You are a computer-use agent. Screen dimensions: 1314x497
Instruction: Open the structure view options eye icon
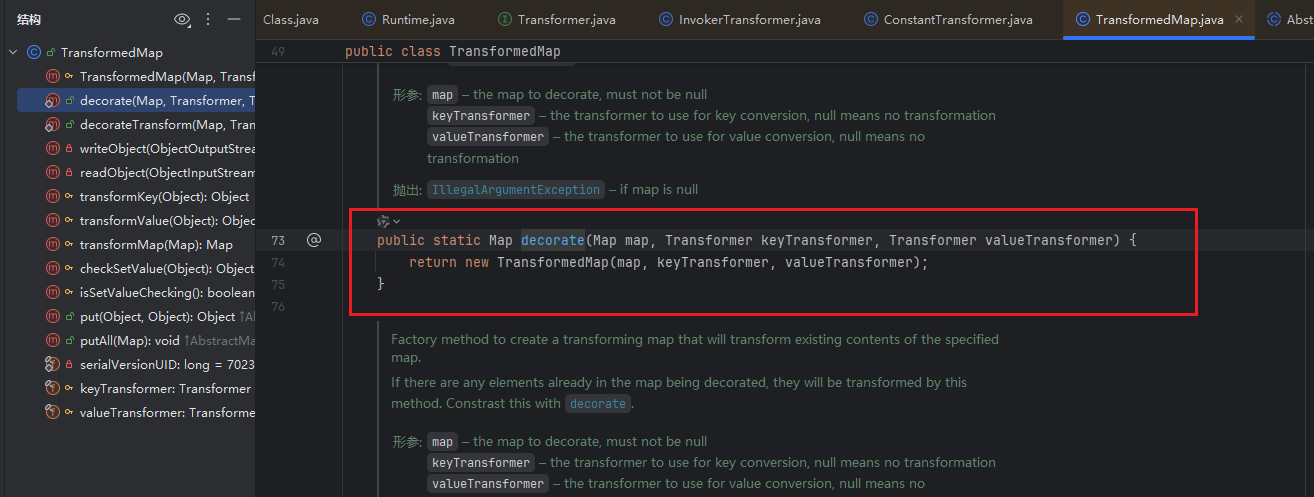[x=181, y=19]
